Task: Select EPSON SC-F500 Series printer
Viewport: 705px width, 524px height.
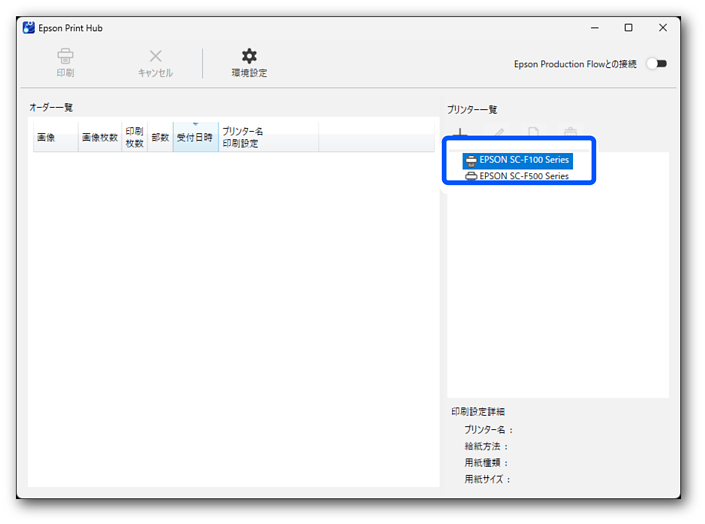Action: [523, 176]
